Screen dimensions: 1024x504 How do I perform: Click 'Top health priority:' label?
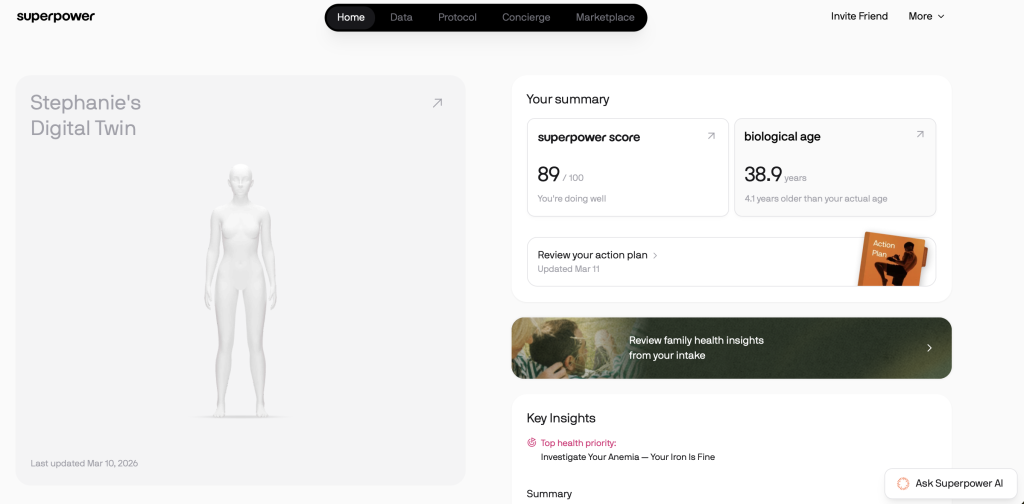pyautogui.click(x=578, y=443)
